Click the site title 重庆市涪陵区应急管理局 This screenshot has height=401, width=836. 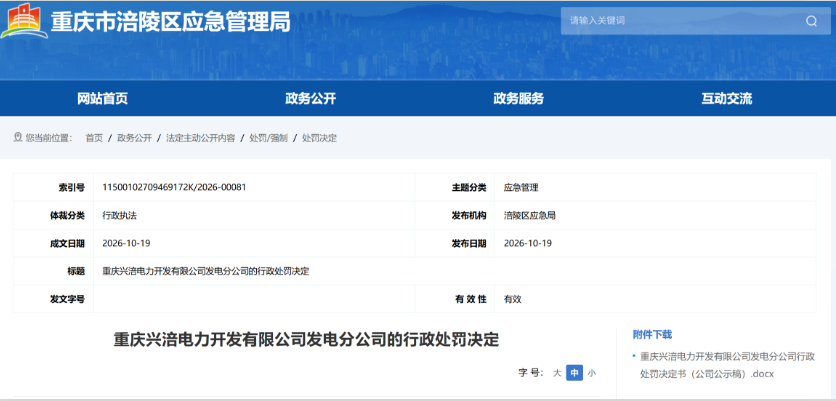tap(171, 22)
